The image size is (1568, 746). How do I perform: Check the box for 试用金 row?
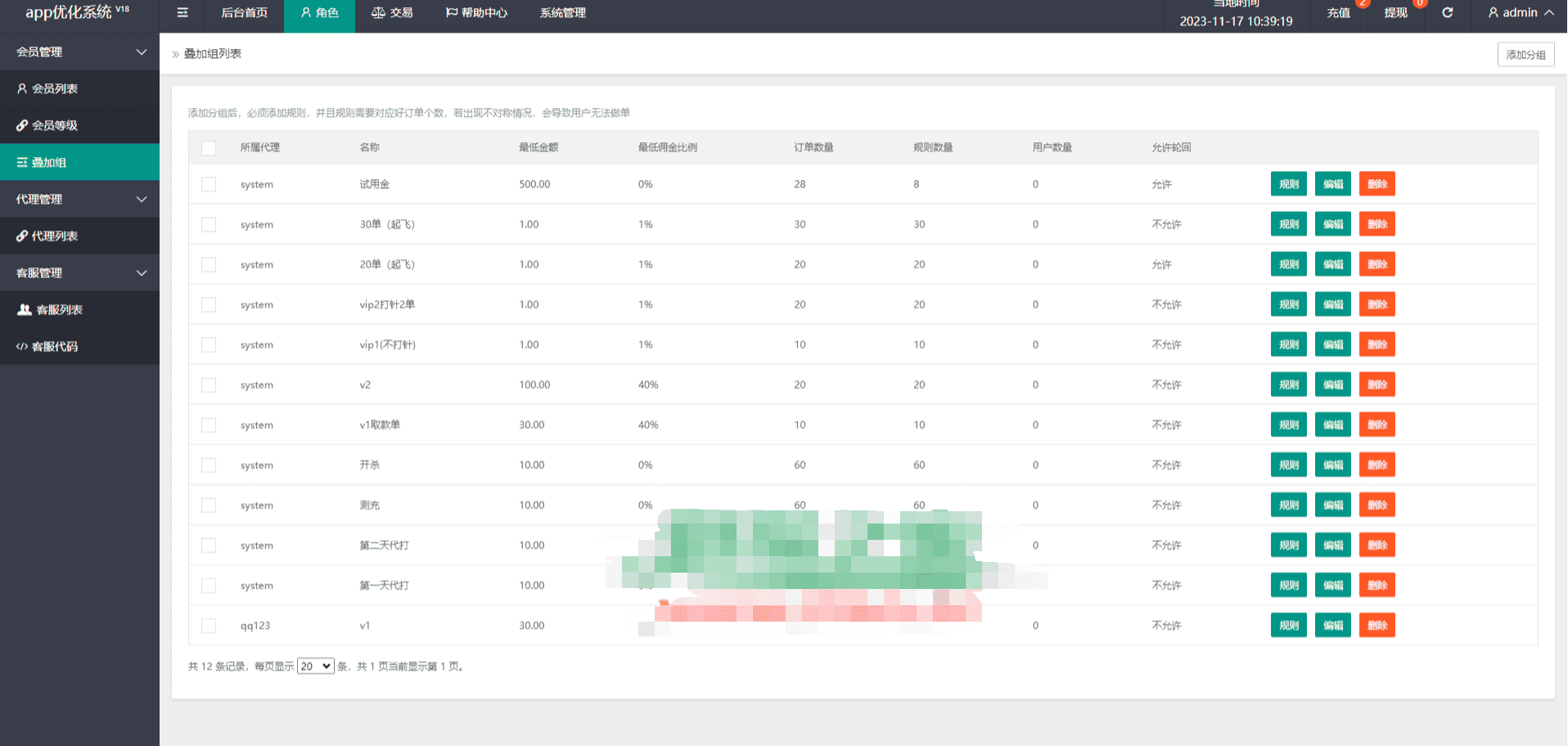pyautogui.click(x=209, y=184)
